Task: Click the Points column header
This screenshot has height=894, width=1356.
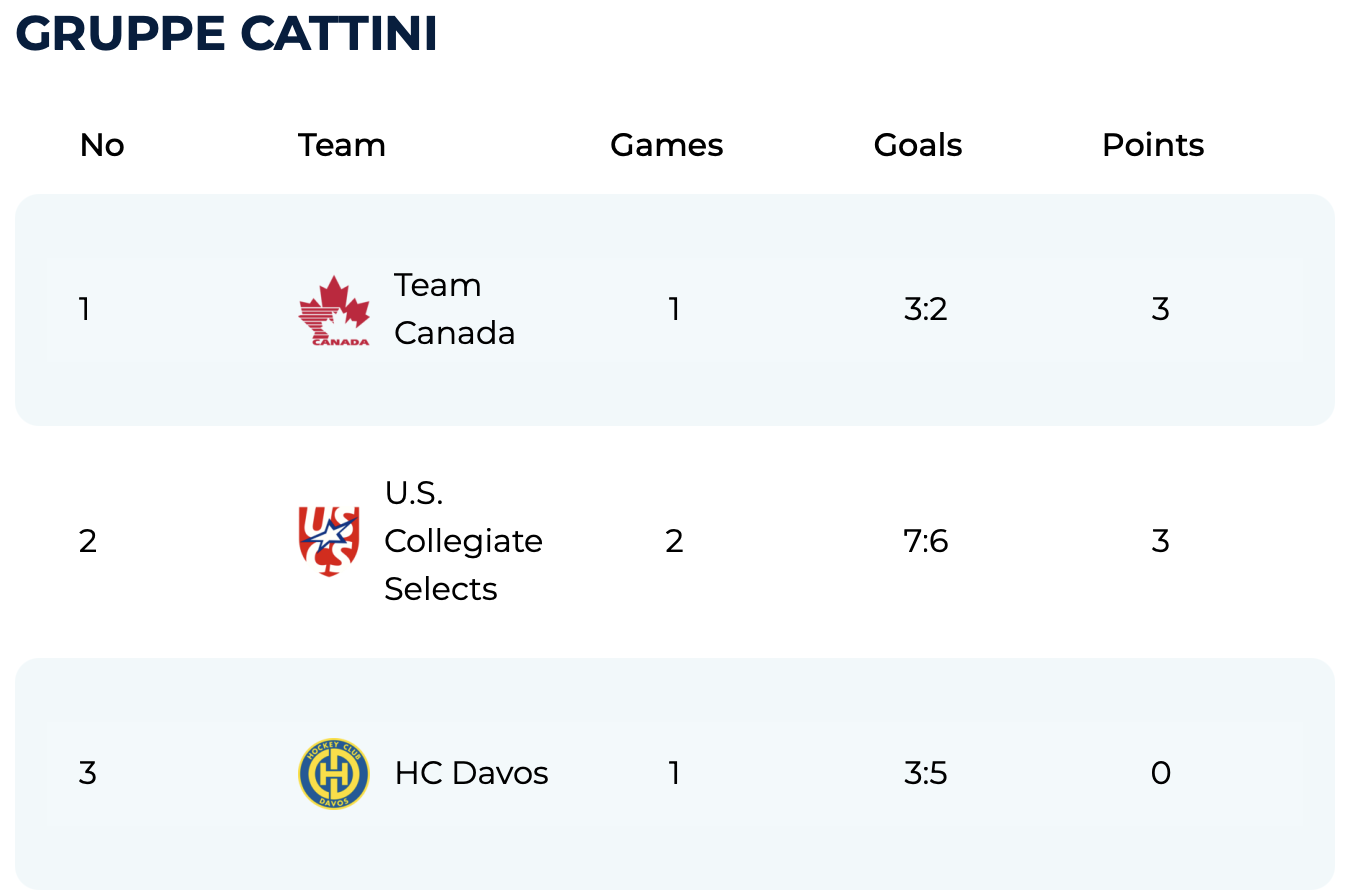Action: (1153, 145)
